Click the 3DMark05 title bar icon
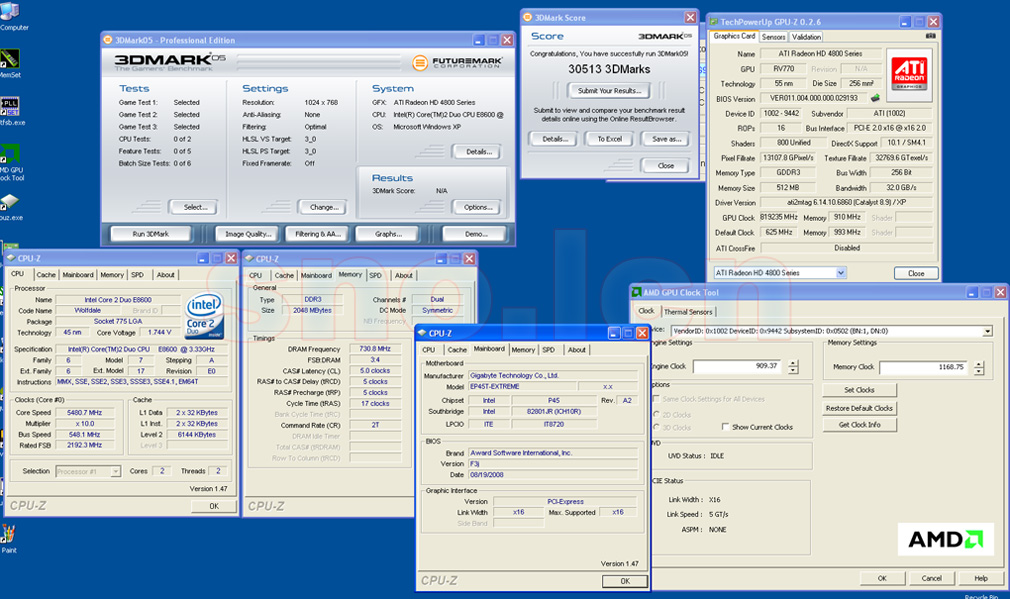Viewport: 1010px width, 599px height. tap(108, 40)
